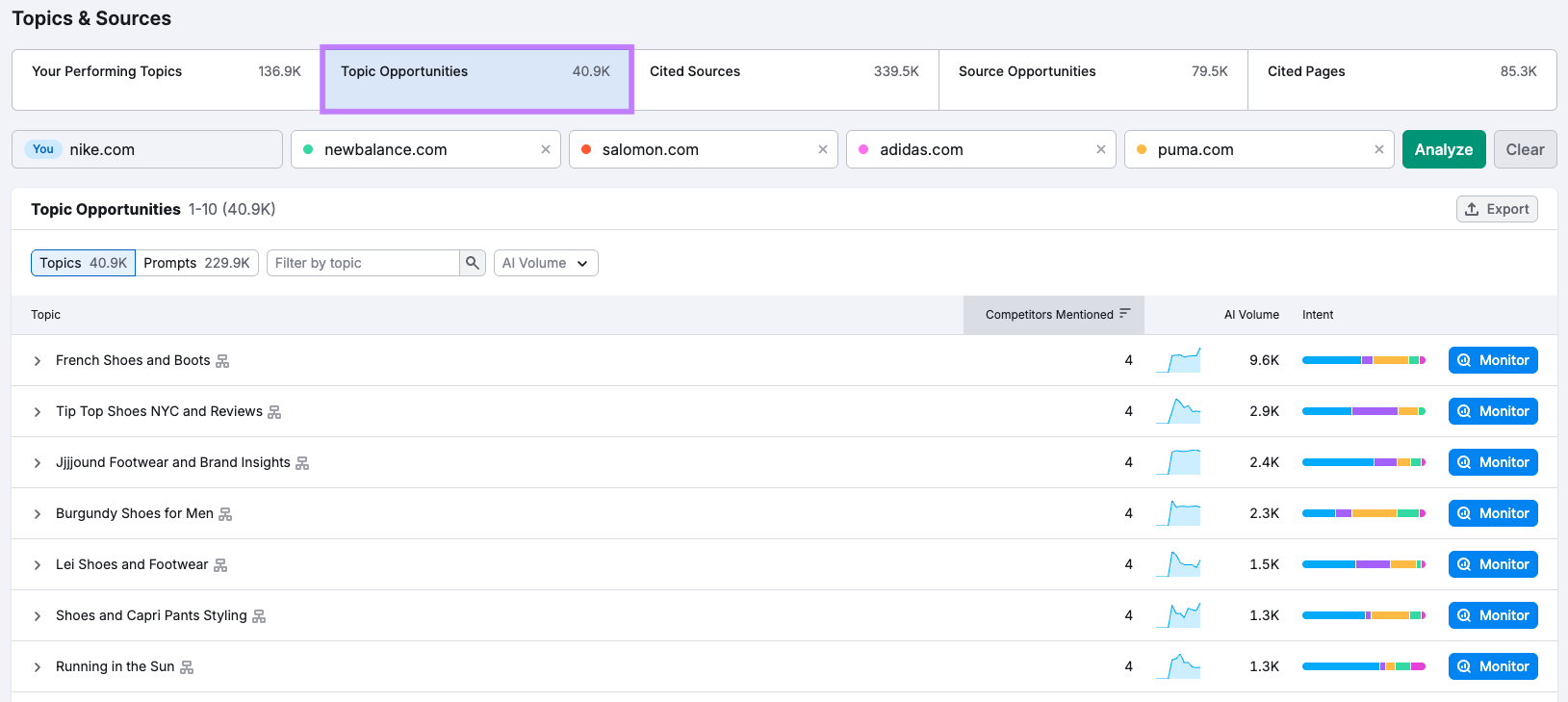Monitor Lei Shoes and Footwear topic
1568x702 pixels.
(x=1493, y=564)
